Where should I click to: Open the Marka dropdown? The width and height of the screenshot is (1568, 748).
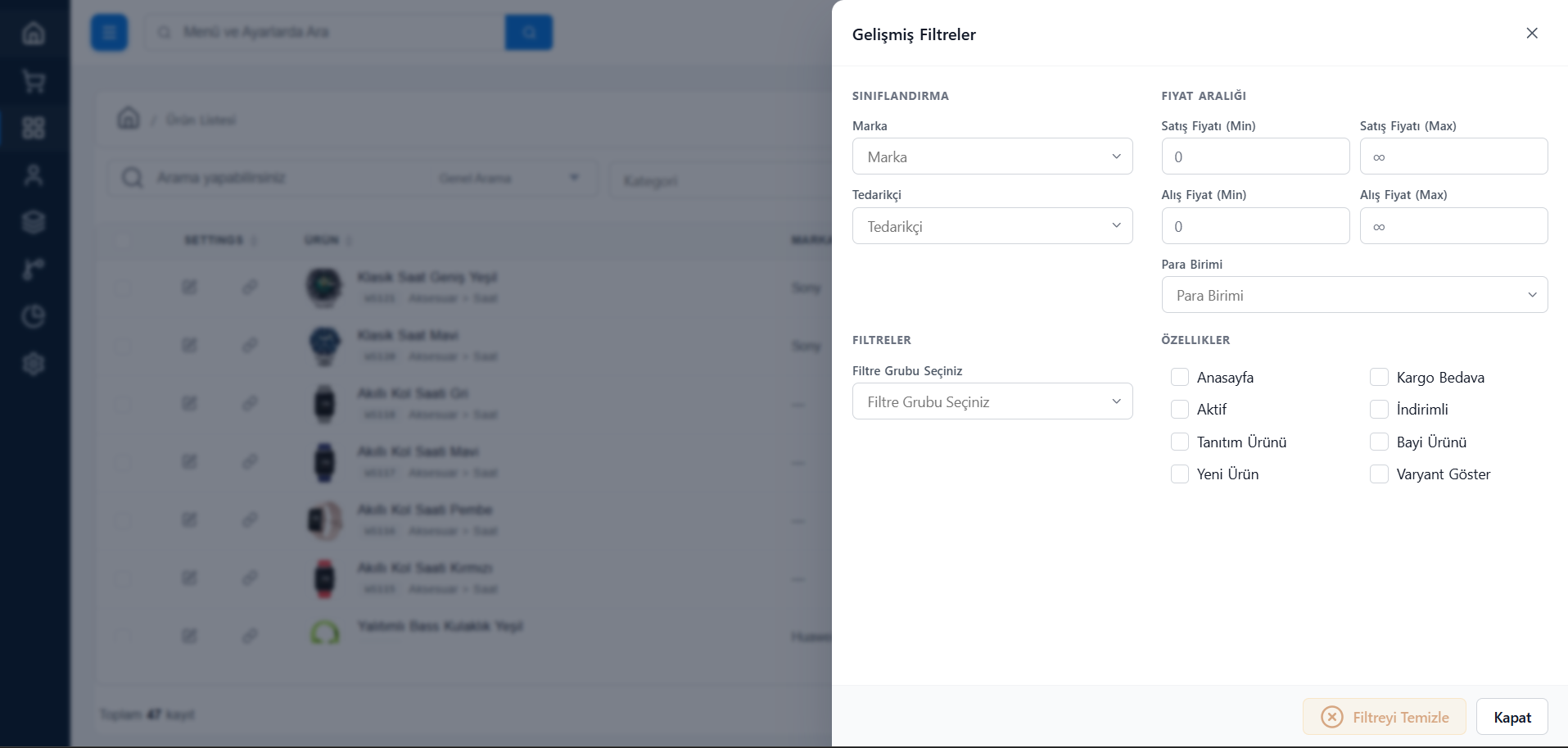pyautogui.click(x=992, y=156)
